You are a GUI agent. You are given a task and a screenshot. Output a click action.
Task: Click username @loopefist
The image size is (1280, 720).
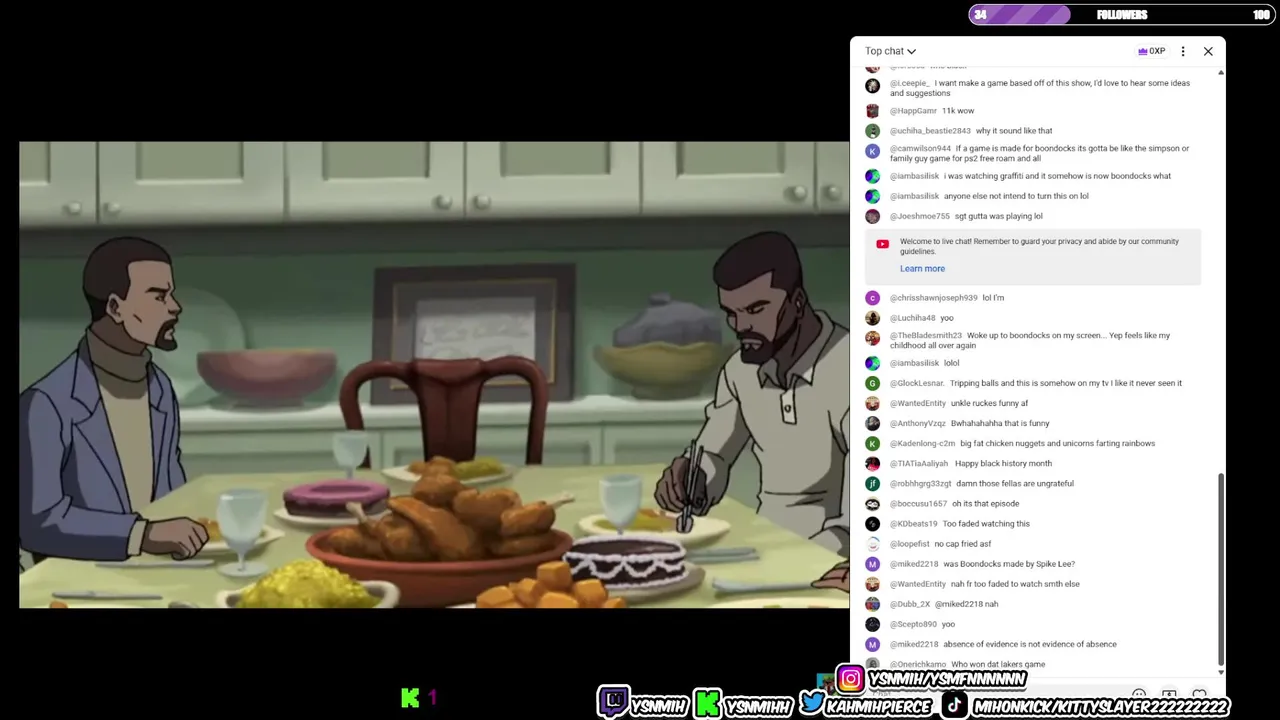910,544
